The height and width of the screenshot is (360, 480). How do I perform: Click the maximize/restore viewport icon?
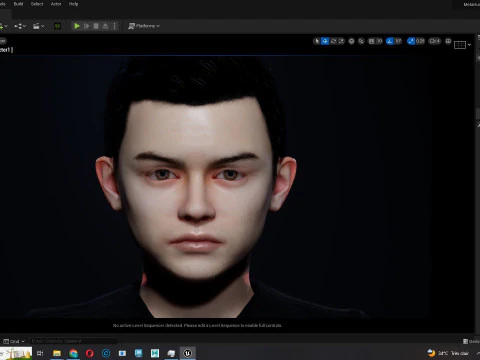point(448,41)
